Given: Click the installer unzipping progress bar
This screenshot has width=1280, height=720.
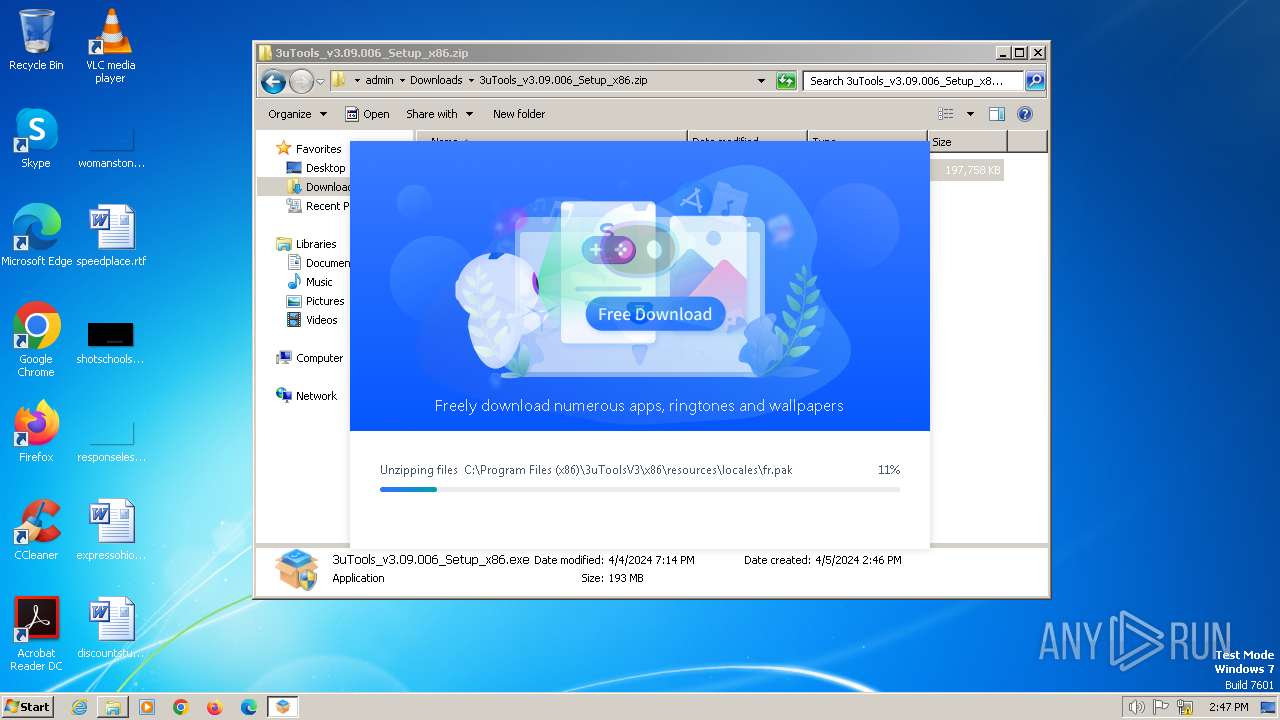Looking at the screenshot, I should click(x=640, y=489).
